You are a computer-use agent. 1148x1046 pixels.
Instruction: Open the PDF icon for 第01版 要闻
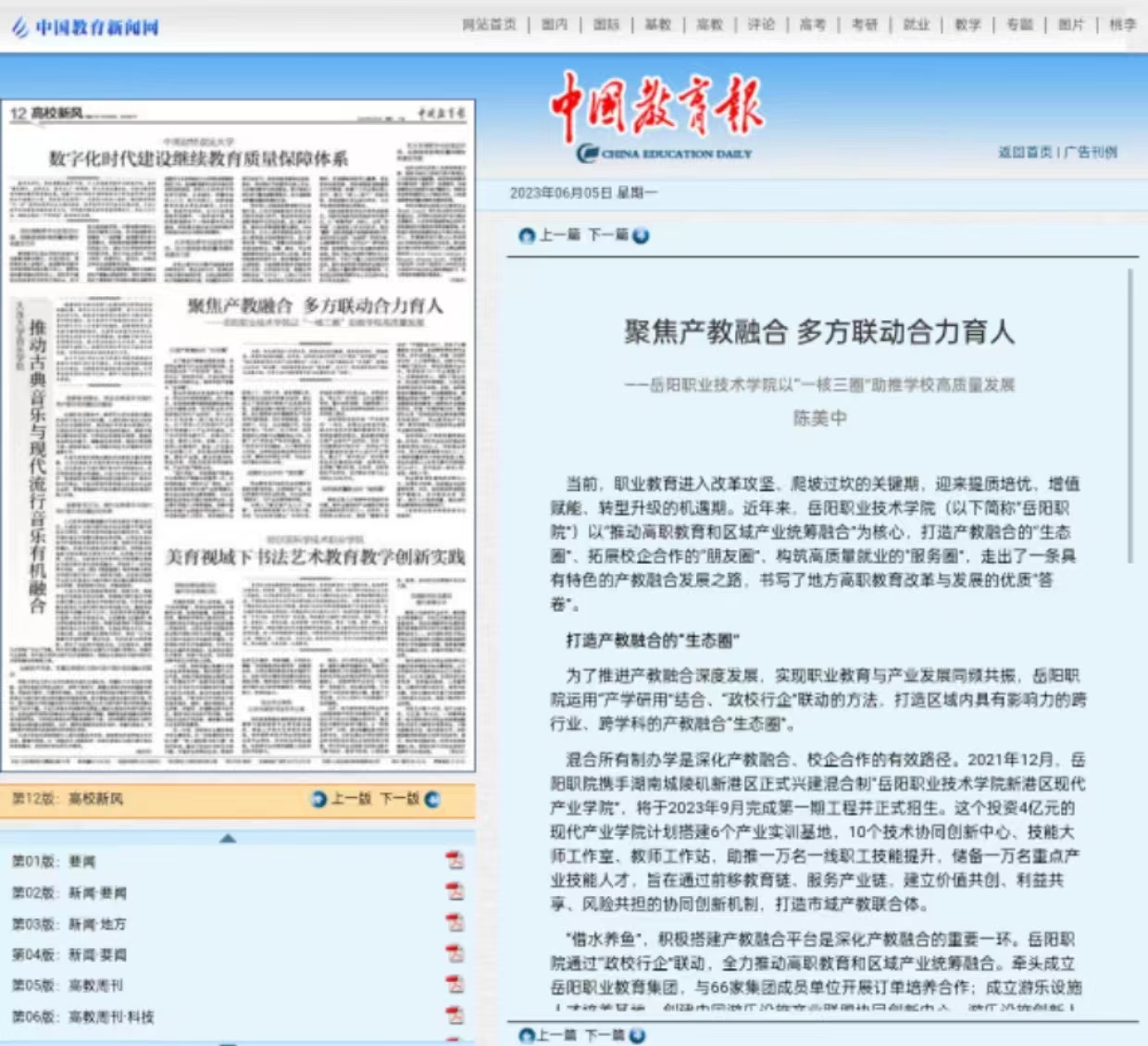[x=455, y=860]
